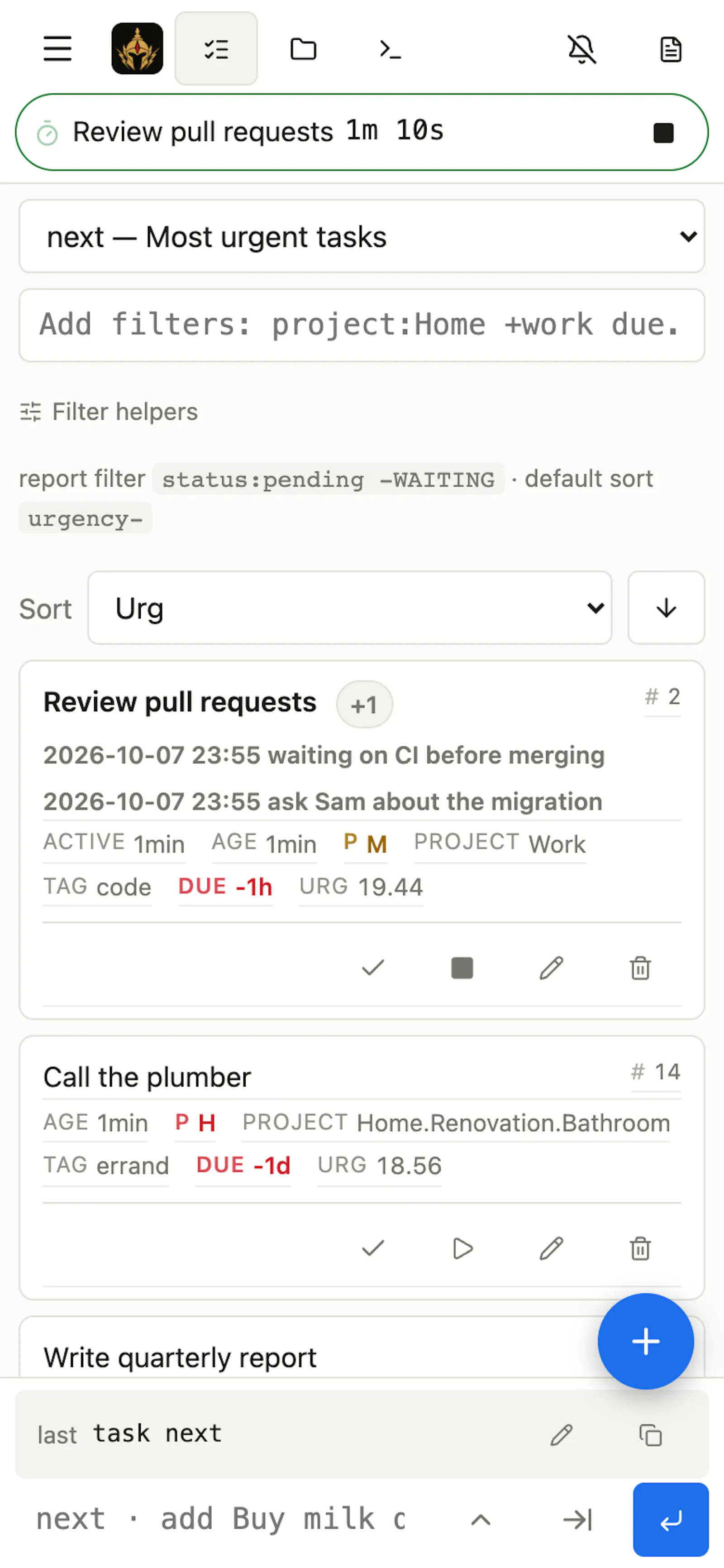Click PROJECT Home.Renovation.Bathroom
The height and width of the screenshot is (1568, 724).
click(x=456, y=1122)
